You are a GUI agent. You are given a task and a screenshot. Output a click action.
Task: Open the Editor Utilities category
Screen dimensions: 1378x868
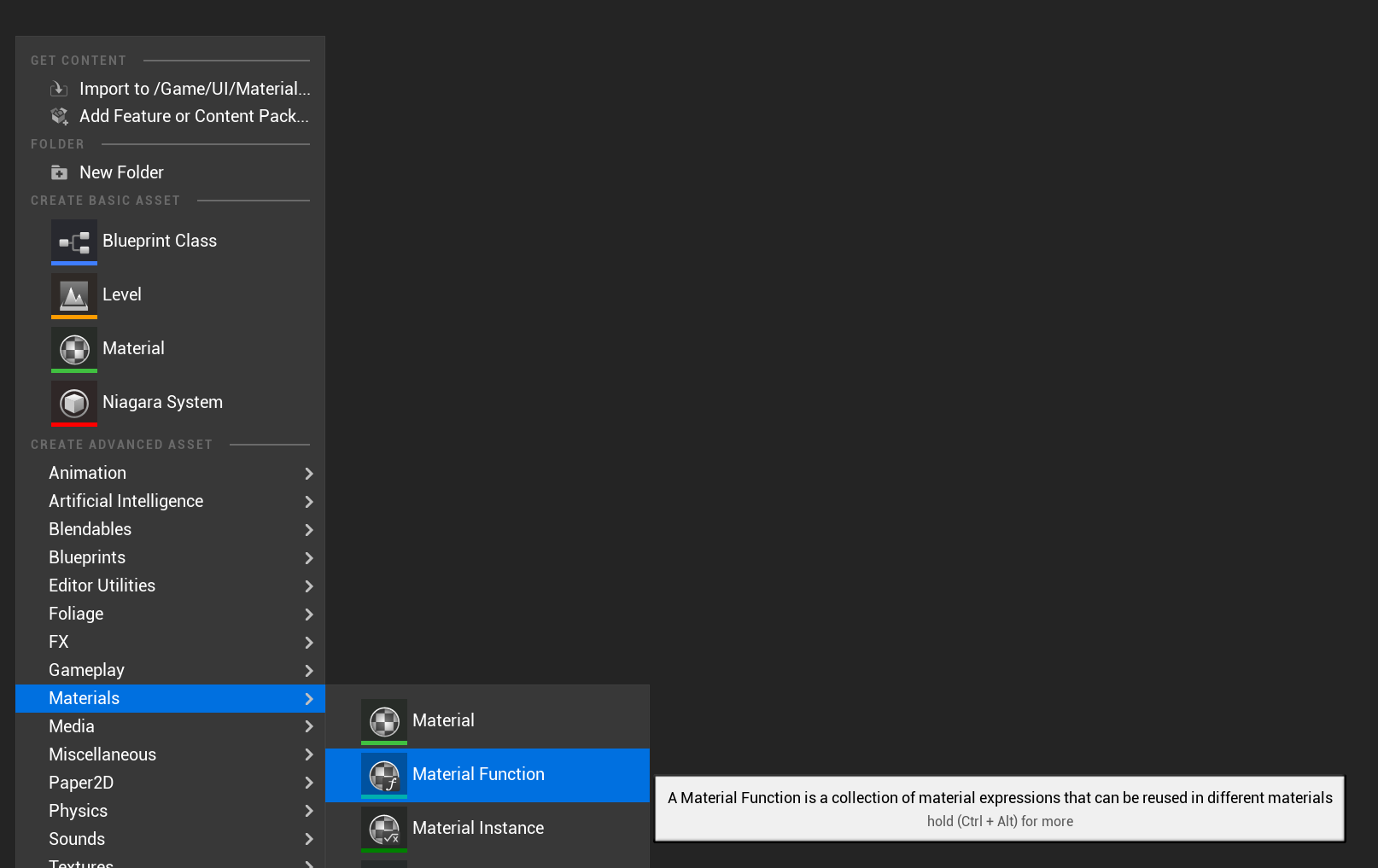[170, 585]
